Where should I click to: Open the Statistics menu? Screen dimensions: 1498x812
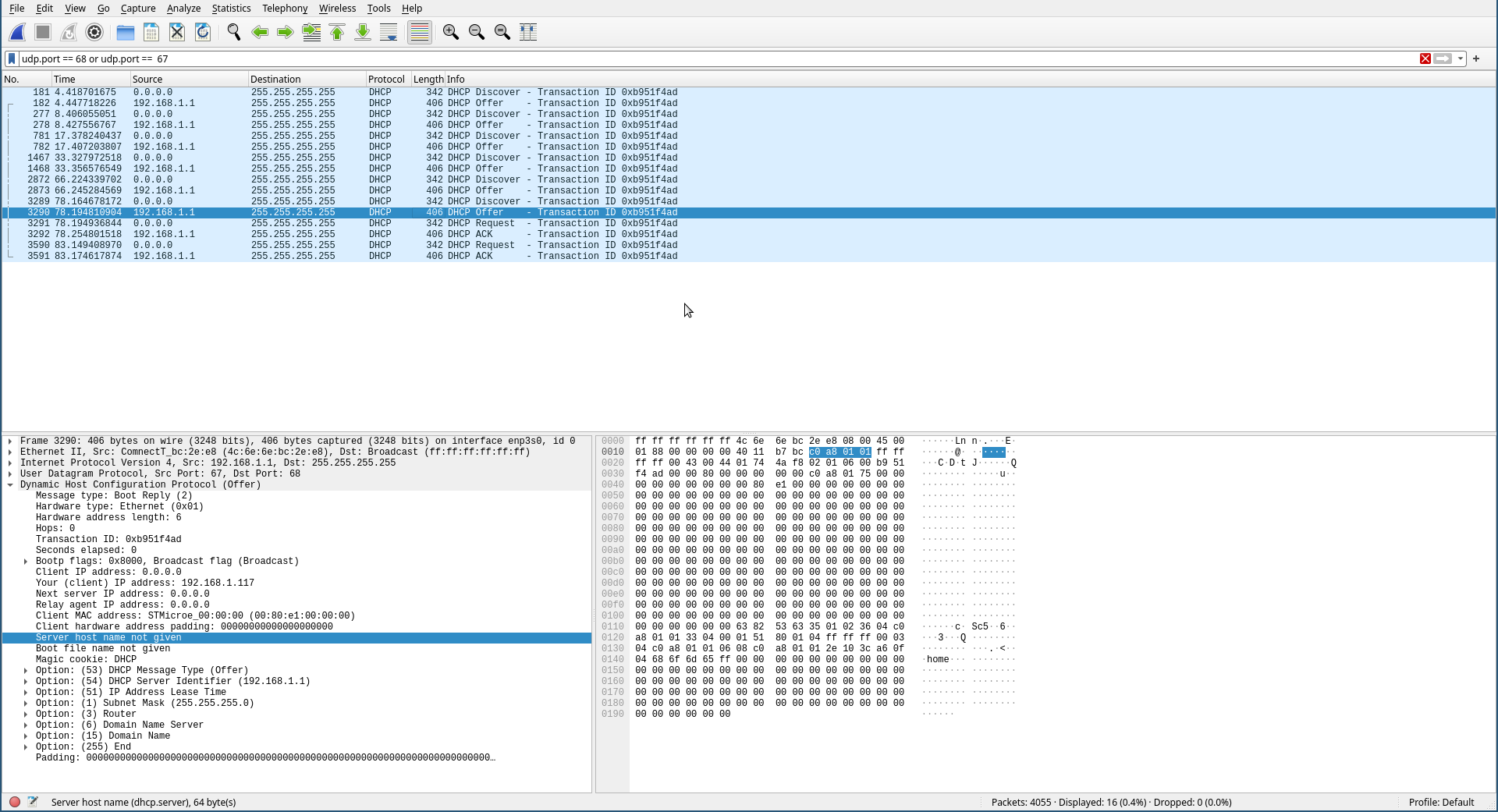[231, 9]
